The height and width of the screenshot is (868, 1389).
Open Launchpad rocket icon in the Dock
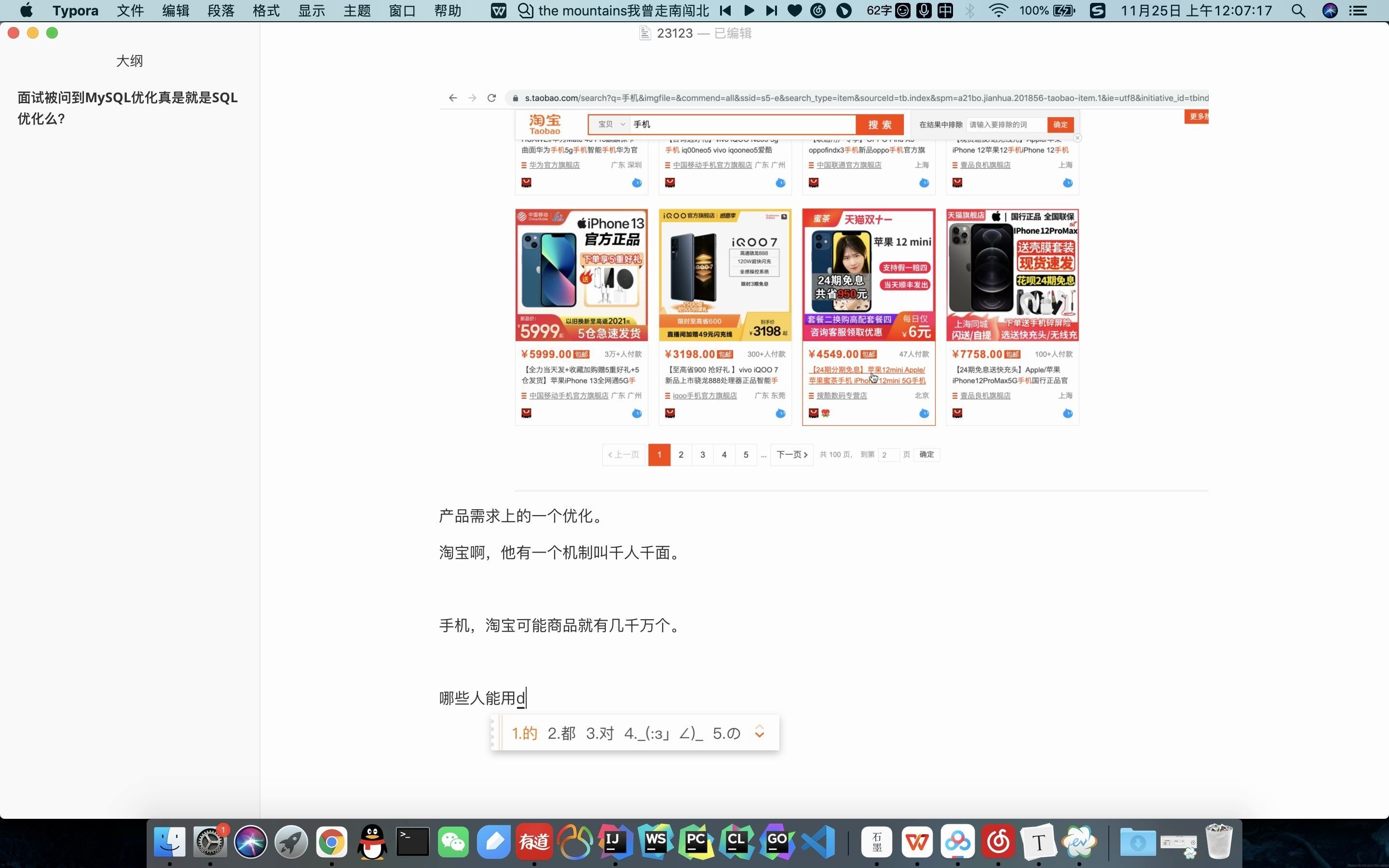tap(291, 842)
